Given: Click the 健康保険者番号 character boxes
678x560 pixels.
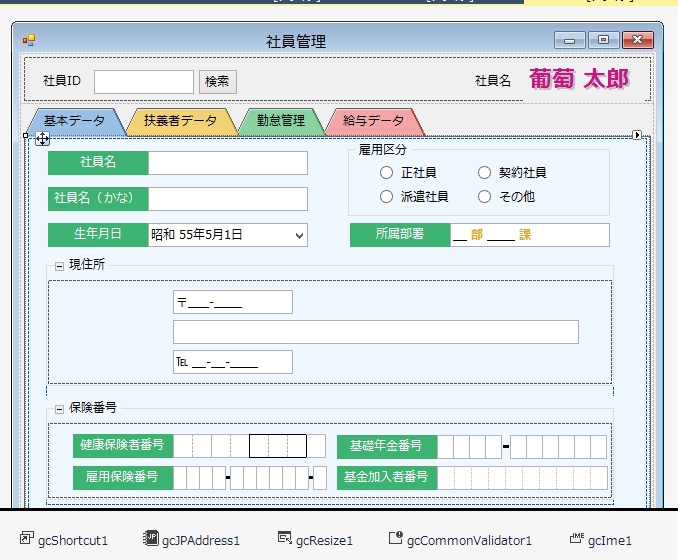Looking at the screenshot, I should [249, 446].
